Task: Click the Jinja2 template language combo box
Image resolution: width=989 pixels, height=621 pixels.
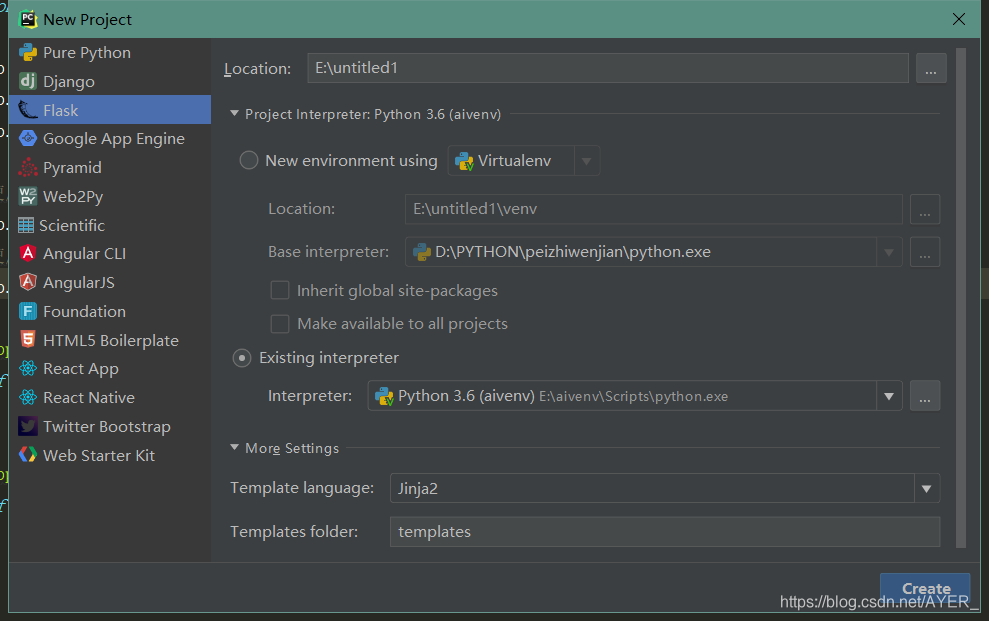Action: pyautogui.click(x=665, y=489)
